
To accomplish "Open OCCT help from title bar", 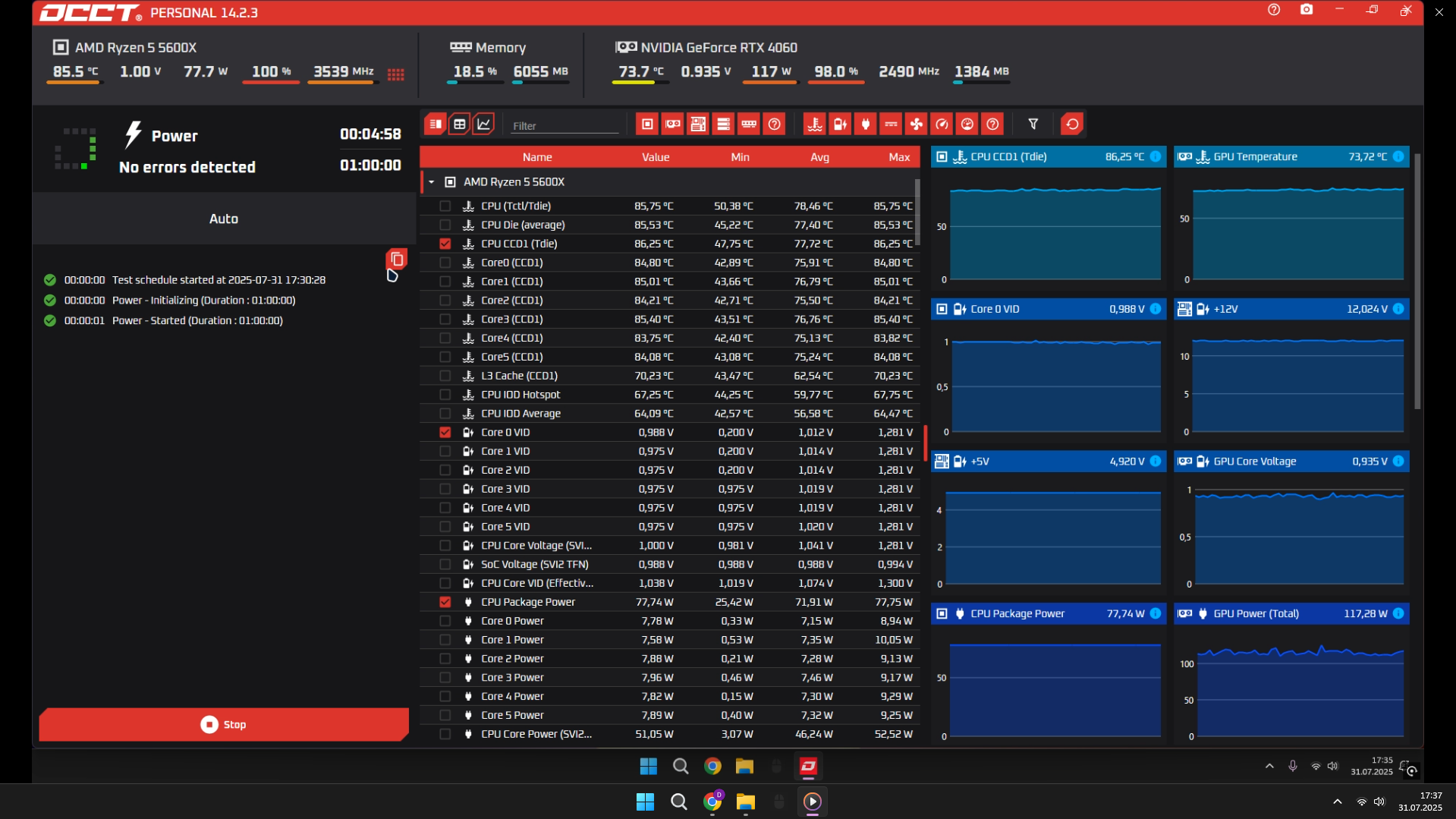I will 1274,10.
